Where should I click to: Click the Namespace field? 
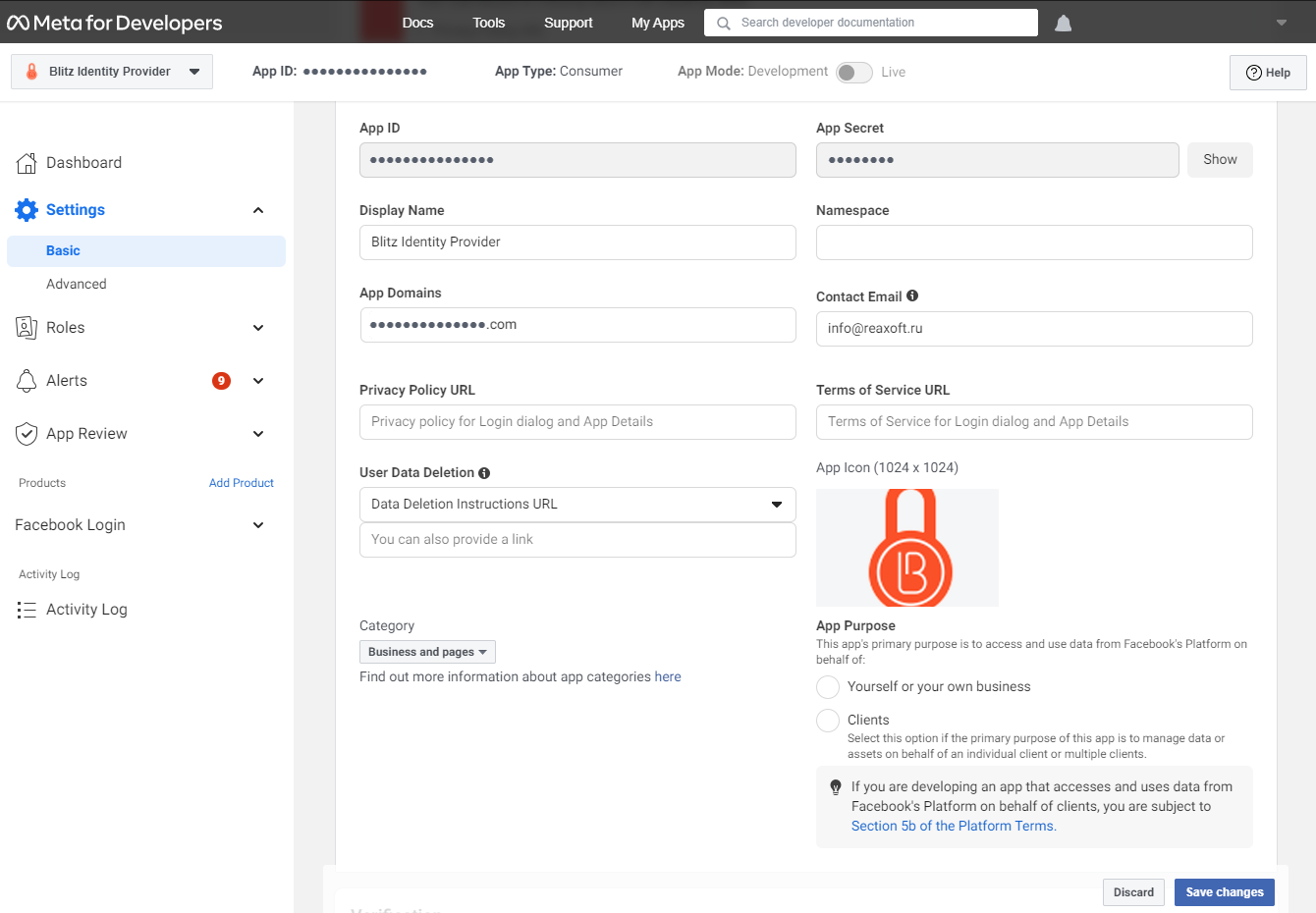tap(1034, 242)
